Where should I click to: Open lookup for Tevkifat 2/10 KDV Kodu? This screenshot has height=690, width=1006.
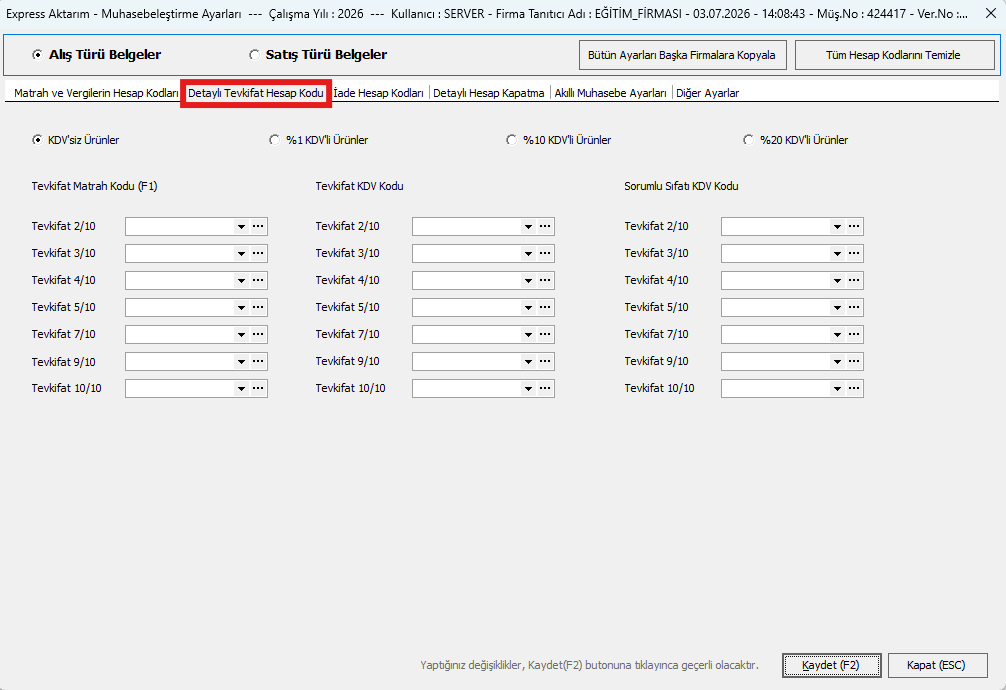click(x=545, y=227)
